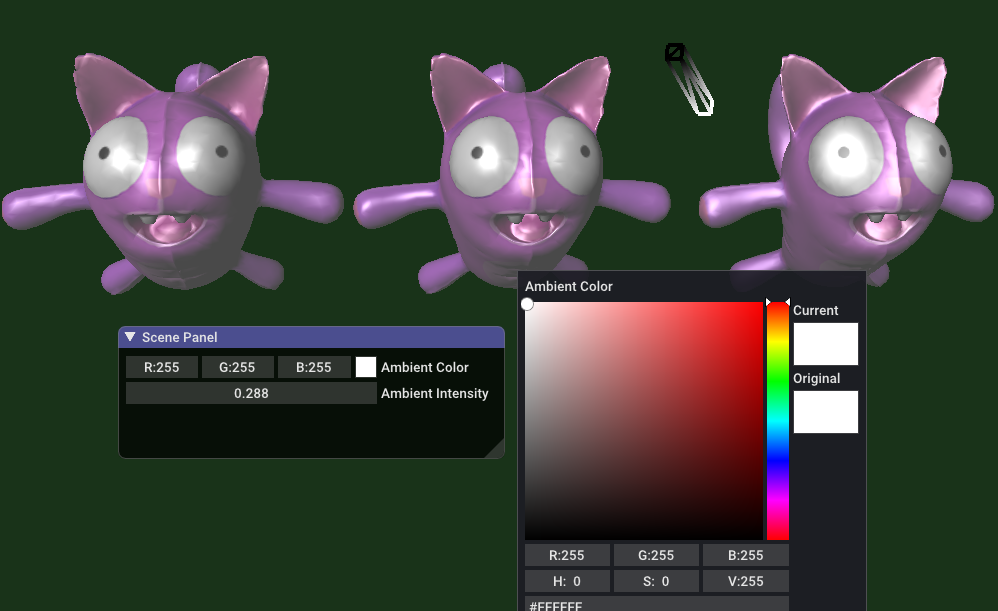Select the light source gizmo in viewport
The image size is (998, 611).
point(689,80)
